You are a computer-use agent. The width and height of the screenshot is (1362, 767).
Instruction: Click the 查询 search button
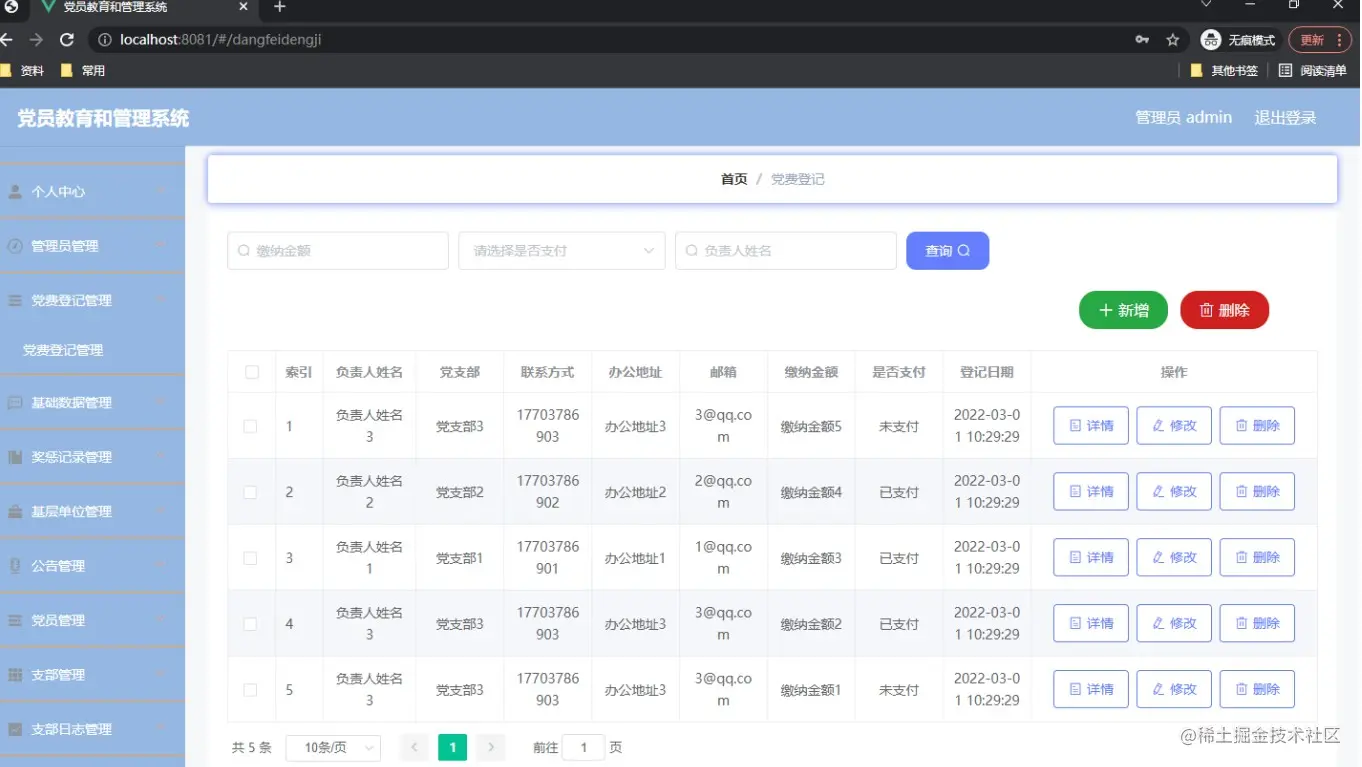click(x=947, y=251)
